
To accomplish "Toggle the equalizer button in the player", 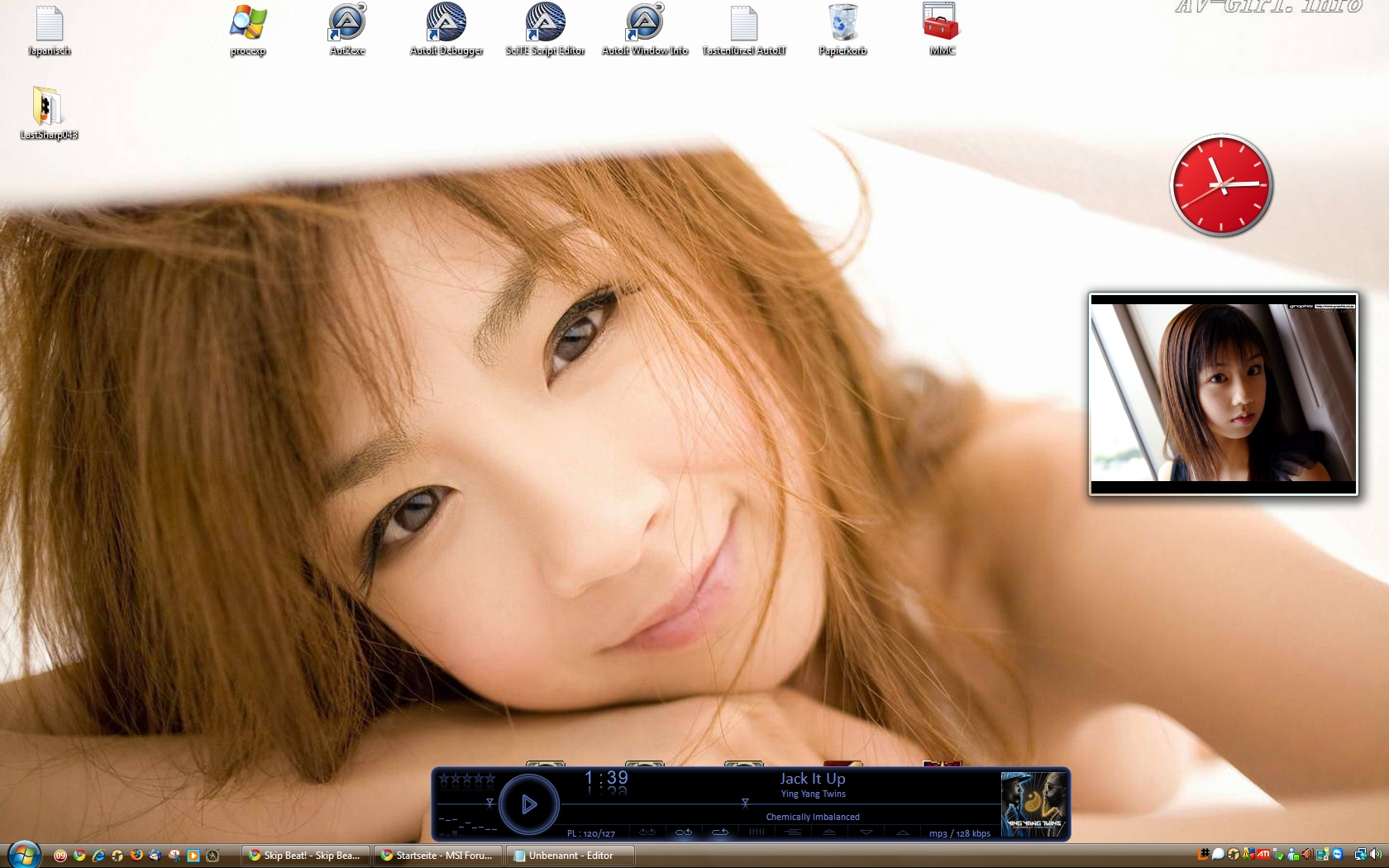I will (757, 832).
